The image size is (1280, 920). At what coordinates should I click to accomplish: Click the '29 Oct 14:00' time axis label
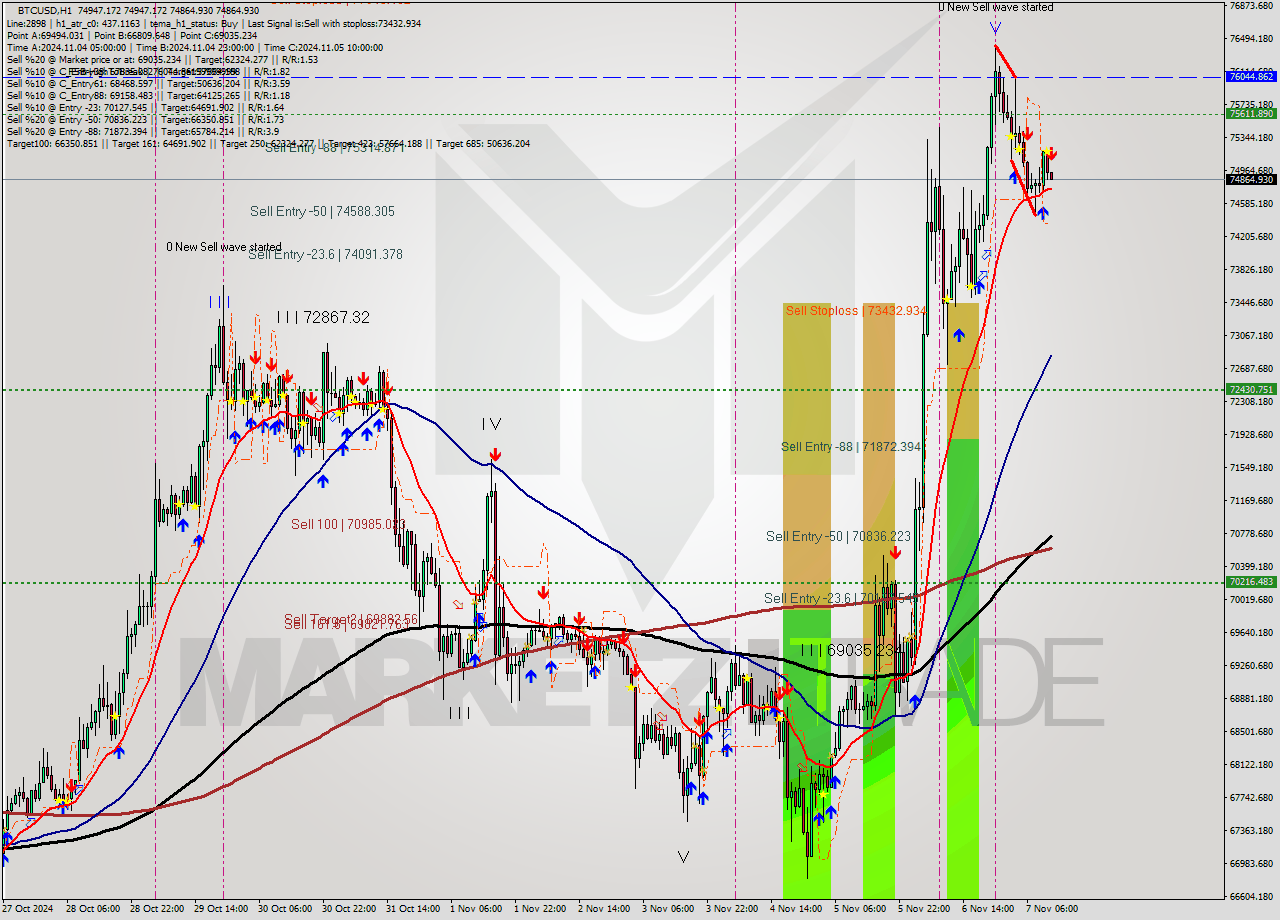point(220,909)
